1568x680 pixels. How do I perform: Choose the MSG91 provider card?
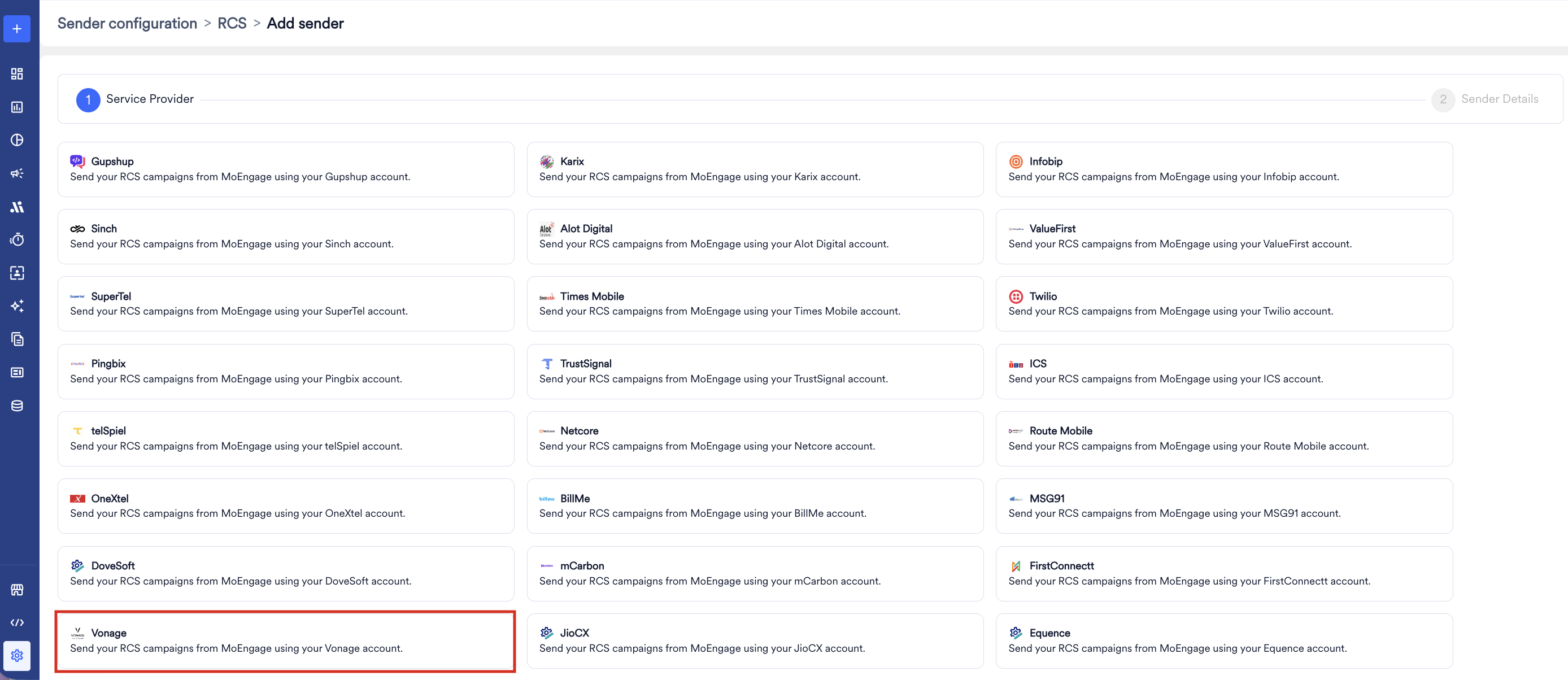(x=1224, y=506)
